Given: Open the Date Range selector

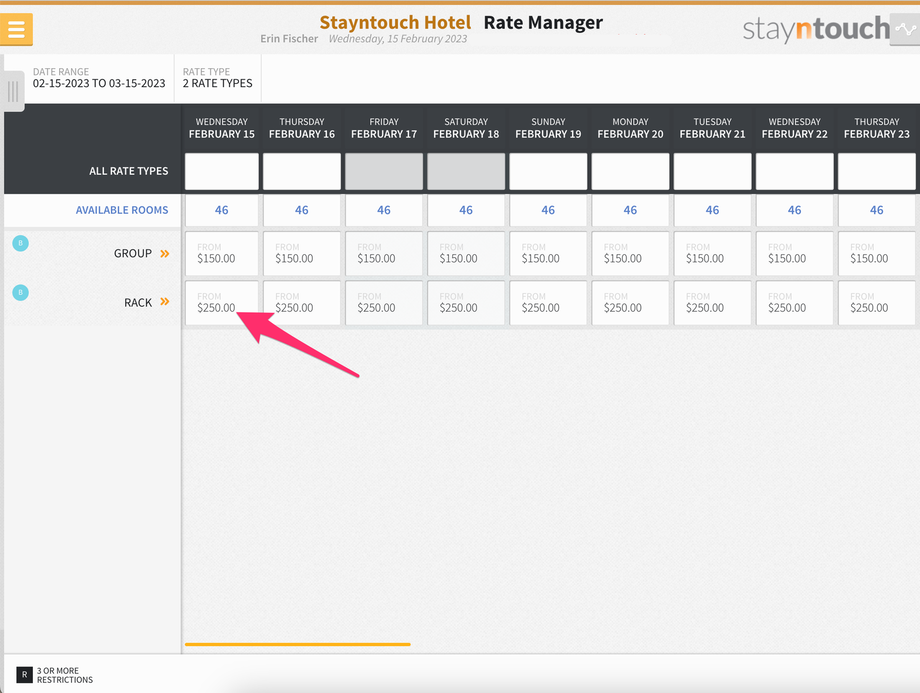Looking at the screenshot, I should point(99,78).
